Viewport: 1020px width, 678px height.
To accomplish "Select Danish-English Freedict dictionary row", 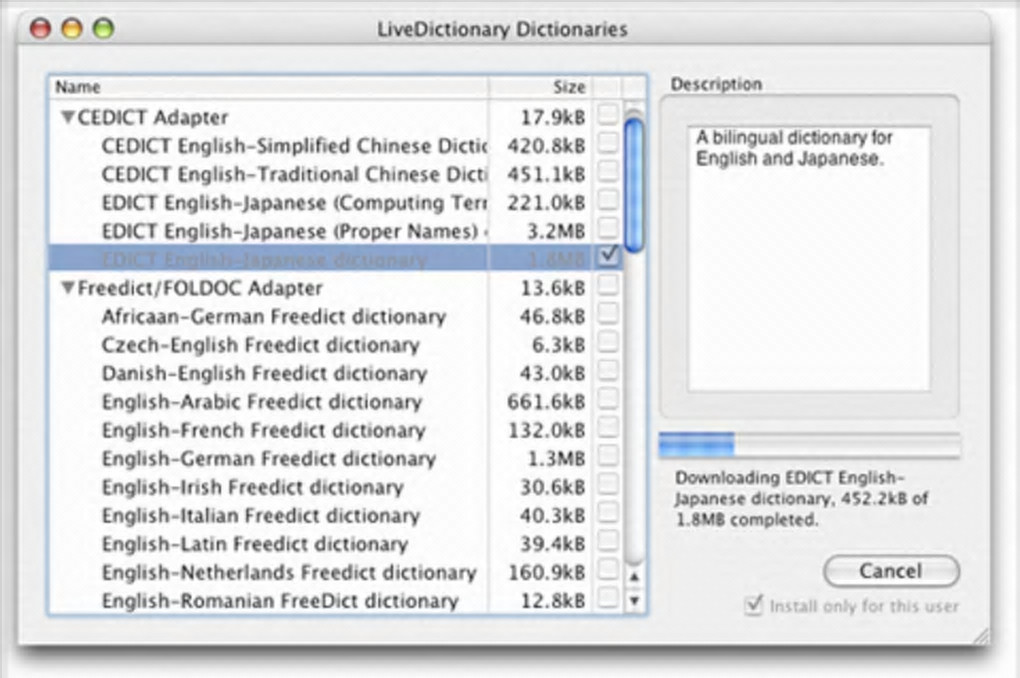I will [334, 373].
